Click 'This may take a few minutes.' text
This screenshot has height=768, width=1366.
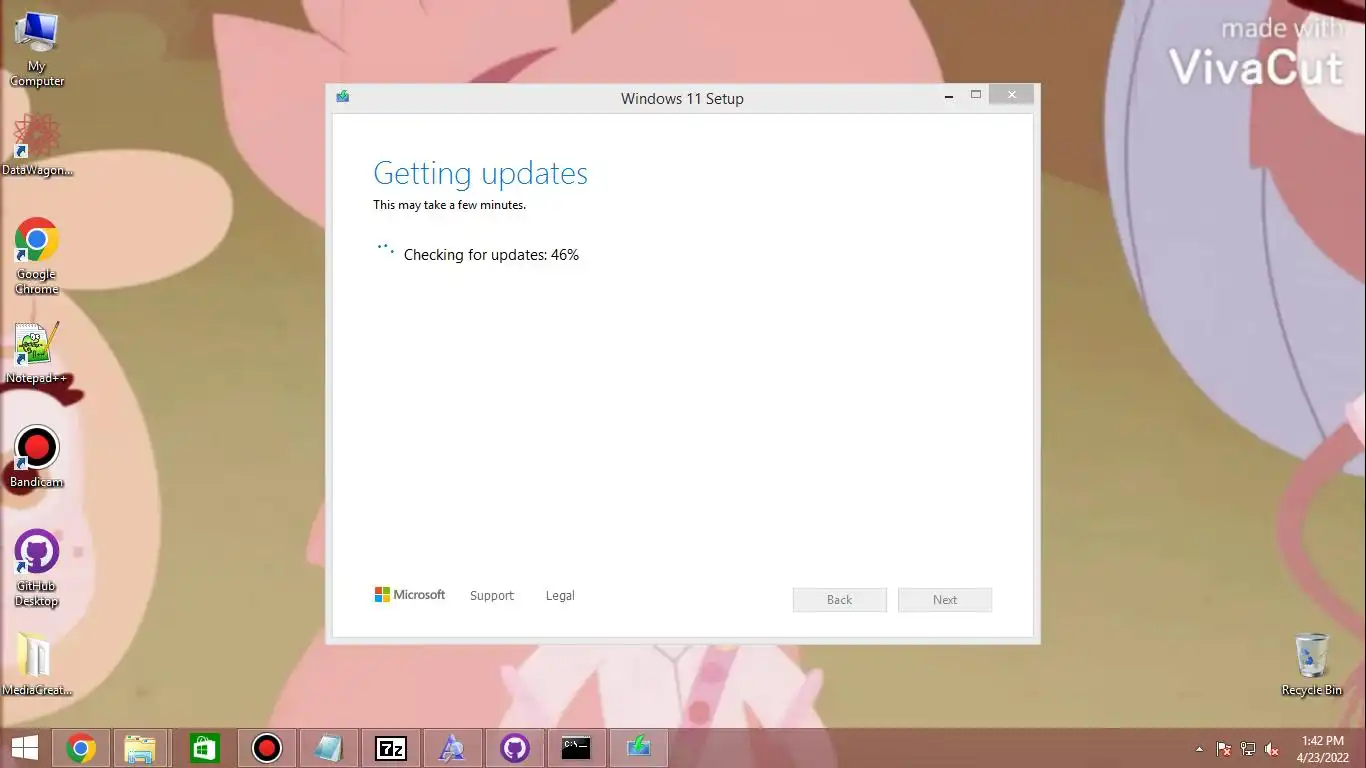pos(449,205)
